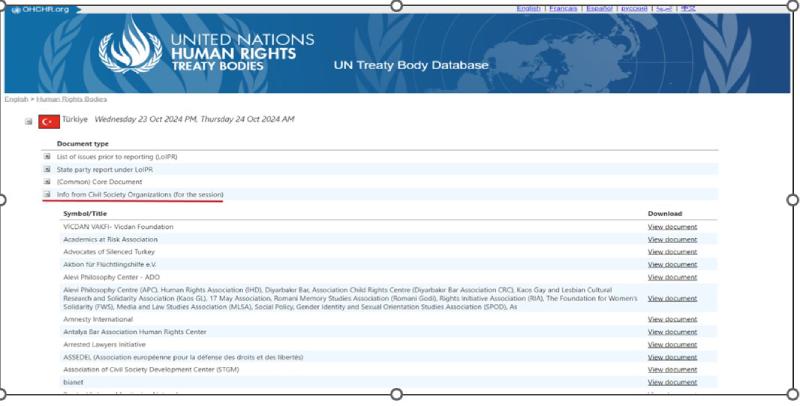This screenshot has height=406, width=800.
Task: View document for VICDAN VAKFI Vicdan Foundation
Action: coord(672,226)
